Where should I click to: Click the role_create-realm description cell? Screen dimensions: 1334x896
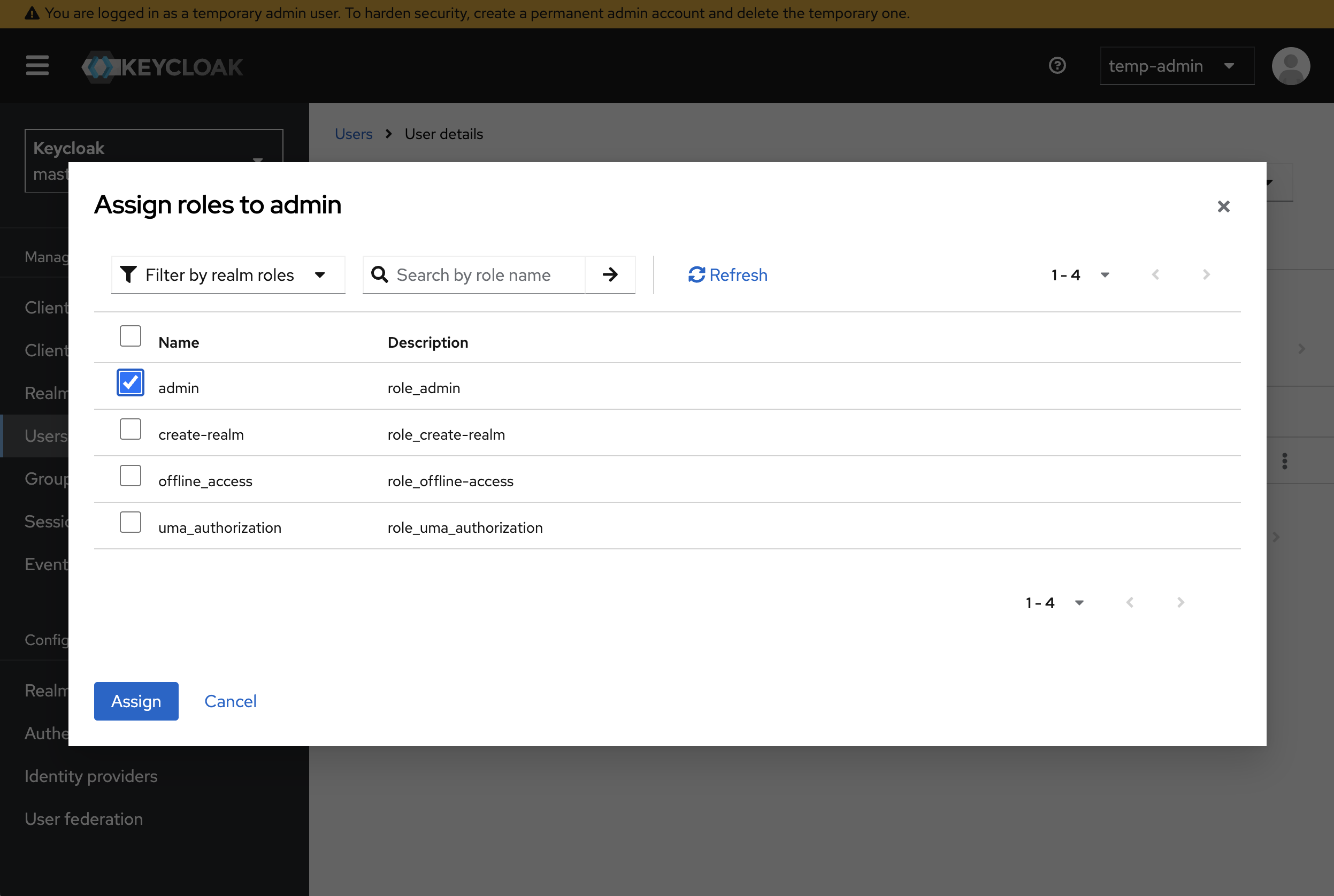[446, 434]
